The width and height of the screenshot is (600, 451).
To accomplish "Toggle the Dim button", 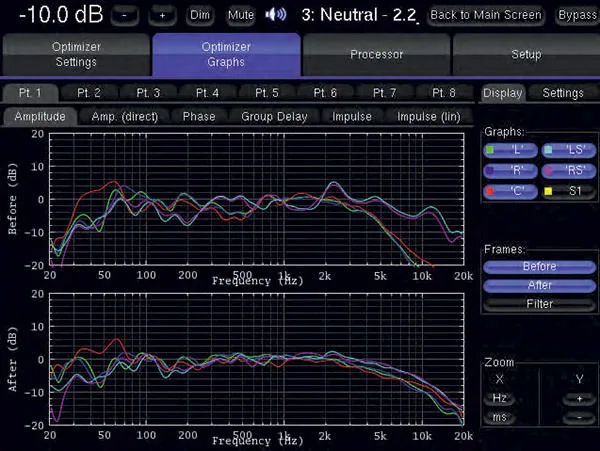I will (200, 15).
